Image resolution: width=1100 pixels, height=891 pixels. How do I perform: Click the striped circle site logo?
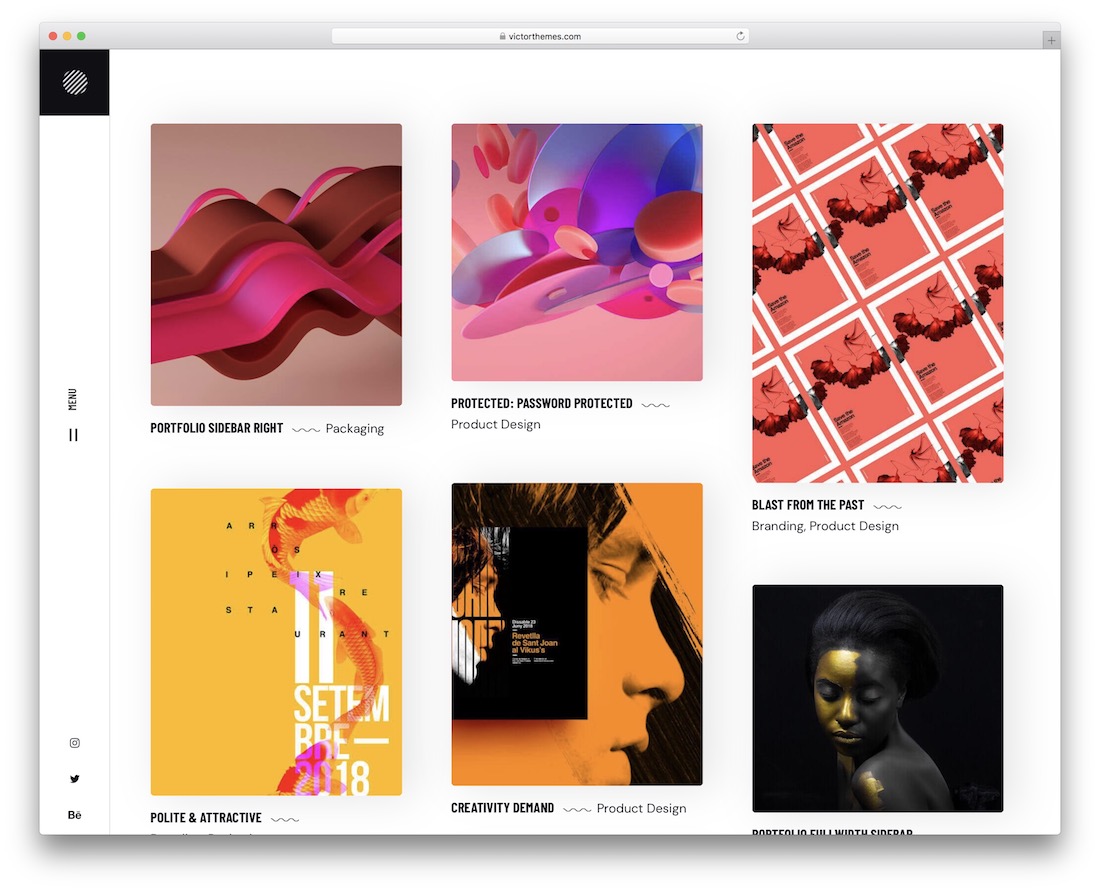pyautogui.click(x=75, y=82)
